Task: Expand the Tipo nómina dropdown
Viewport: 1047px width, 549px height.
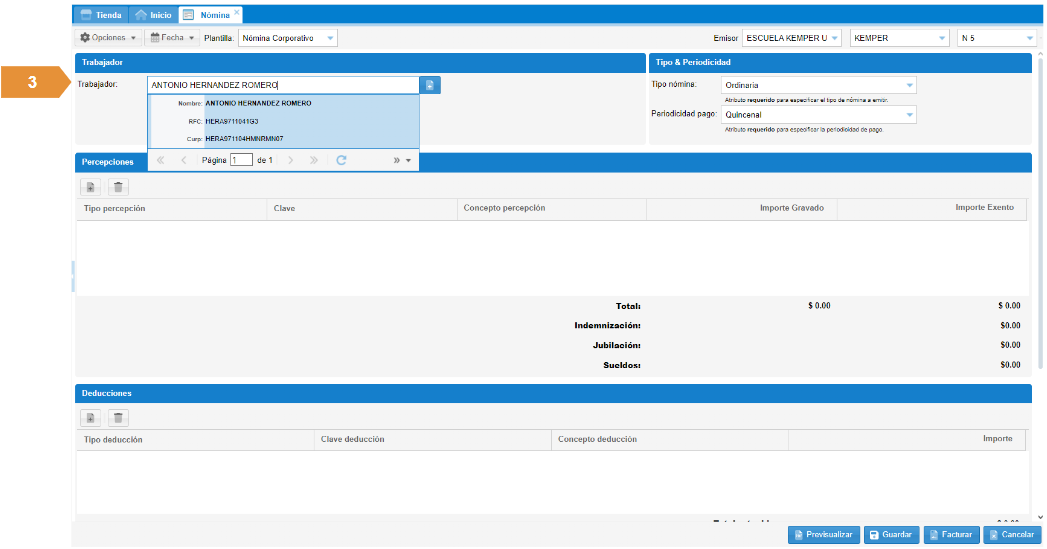Action: (909, 86)
